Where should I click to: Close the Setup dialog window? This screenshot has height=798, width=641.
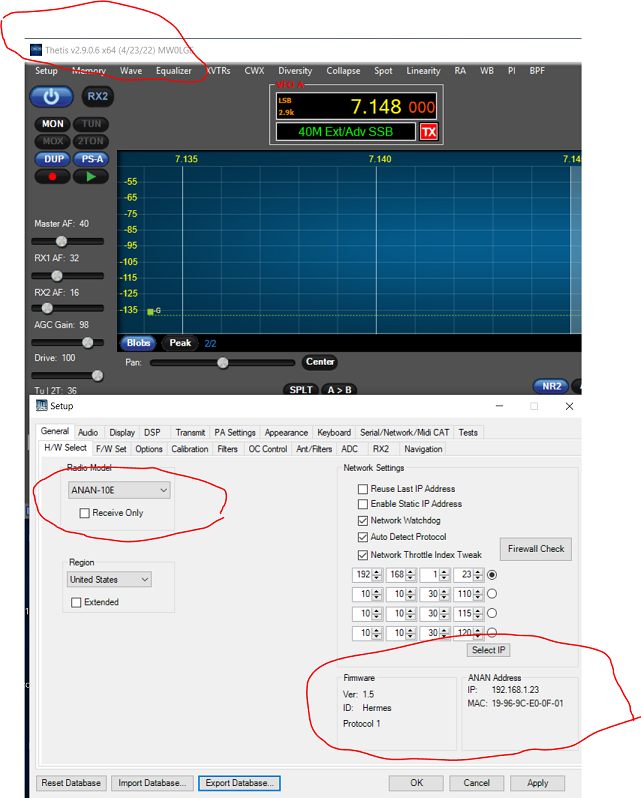coord(569,406)
